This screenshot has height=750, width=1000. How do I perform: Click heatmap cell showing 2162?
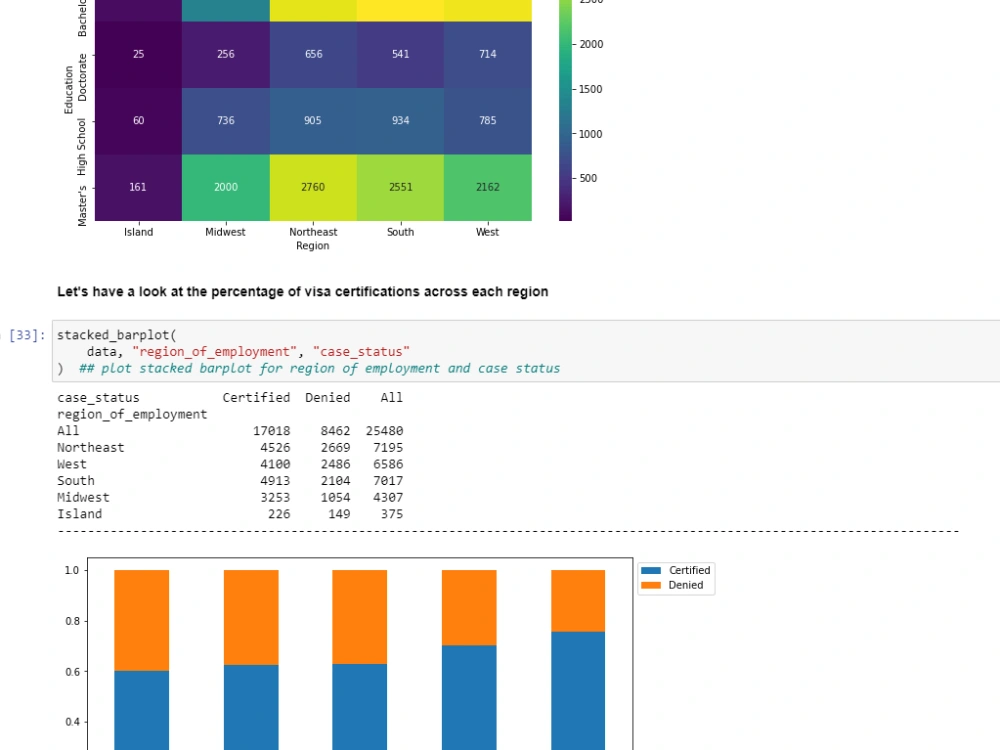pos(488,188)
